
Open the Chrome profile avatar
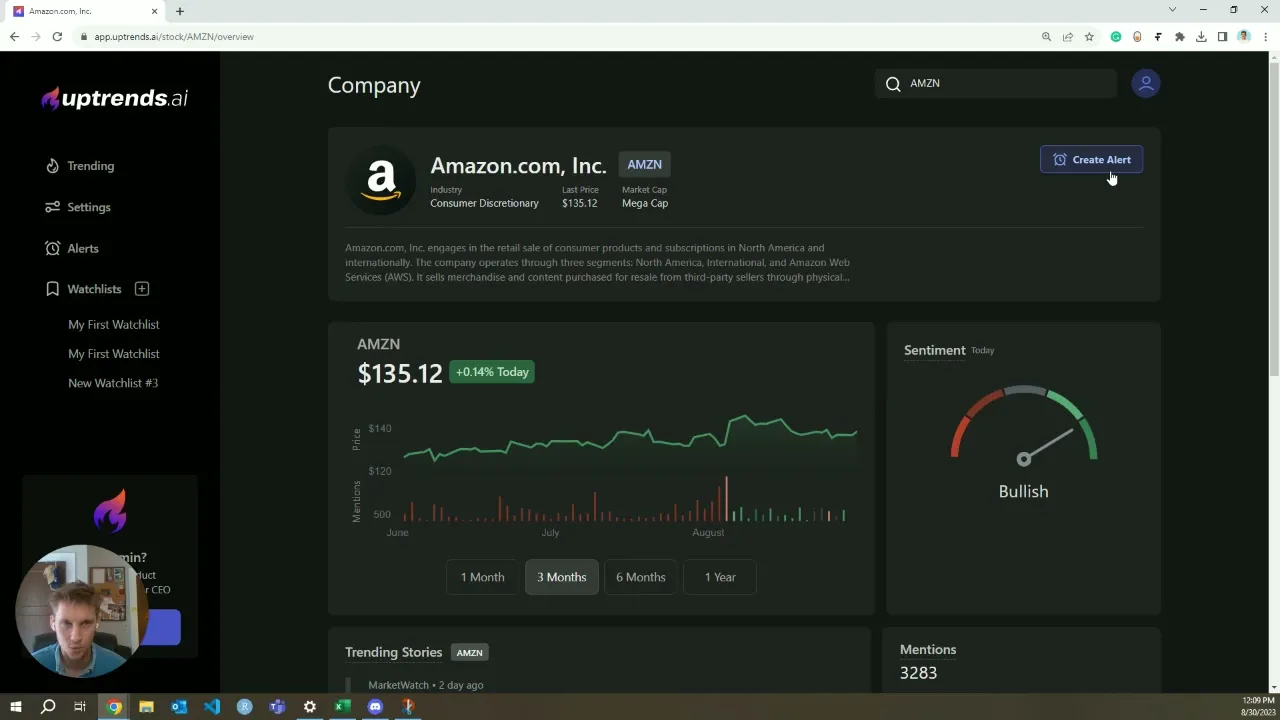pyautogui.click(x=1244, y=36)
